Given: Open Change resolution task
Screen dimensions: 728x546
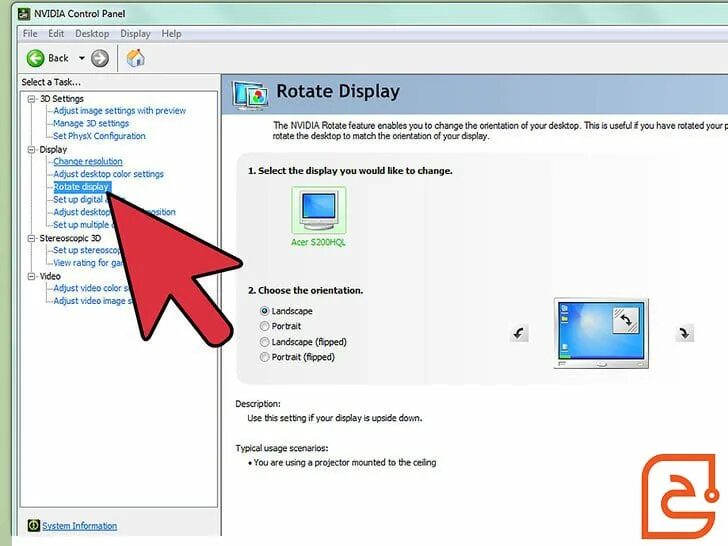Looking at the screenshot, I should [88, 161].
